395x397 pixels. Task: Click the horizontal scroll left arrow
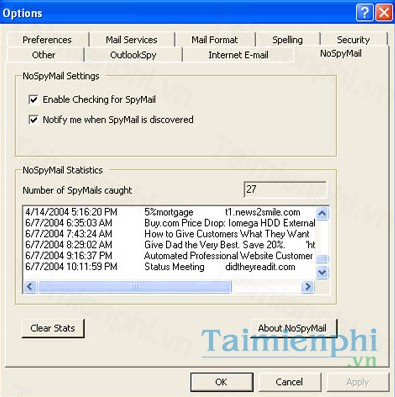click(30, 286)
